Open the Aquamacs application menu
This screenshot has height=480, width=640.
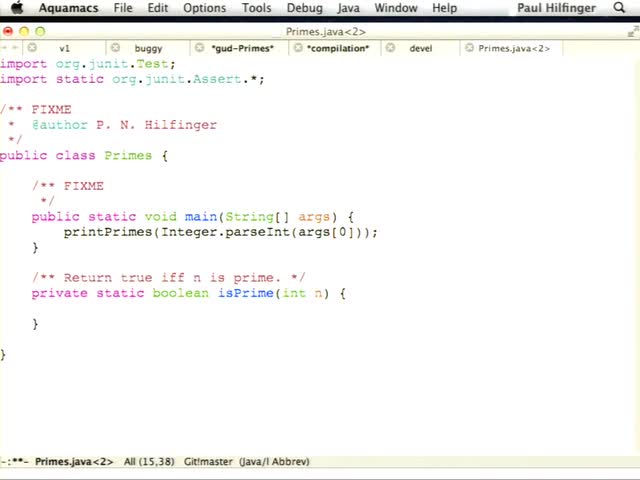point(69,8)
